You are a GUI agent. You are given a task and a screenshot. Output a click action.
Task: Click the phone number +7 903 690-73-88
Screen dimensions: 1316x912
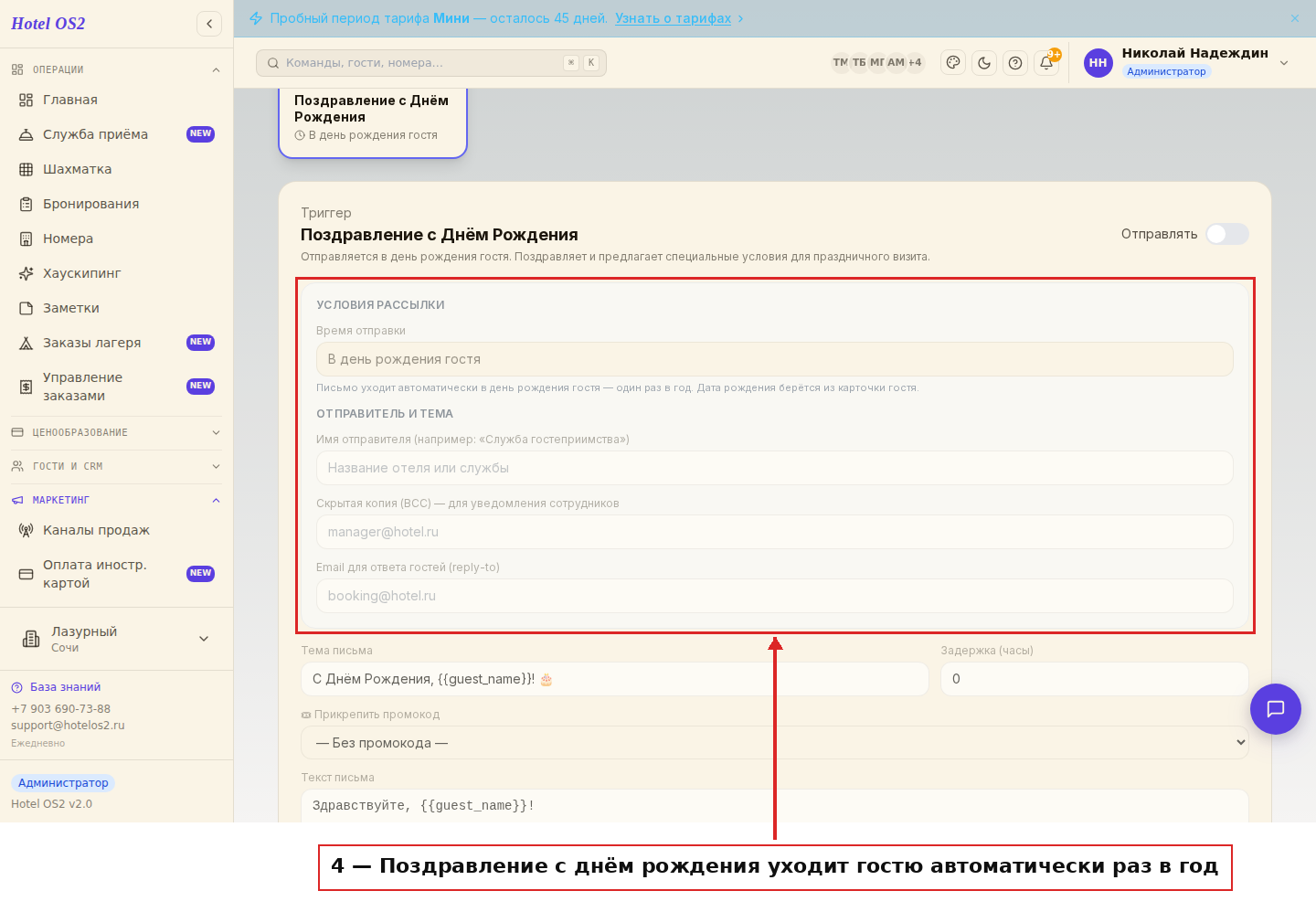point(60,709)
